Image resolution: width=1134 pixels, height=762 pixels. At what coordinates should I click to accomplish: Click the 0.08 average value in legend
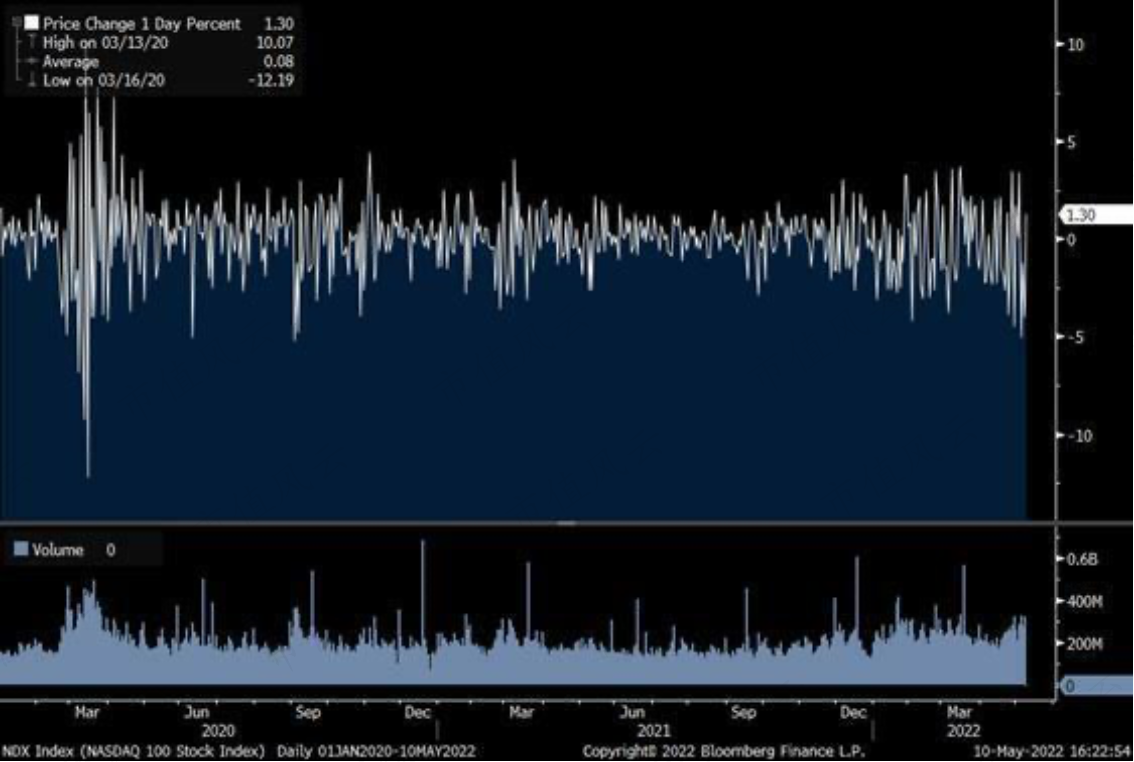pos(278,61)
